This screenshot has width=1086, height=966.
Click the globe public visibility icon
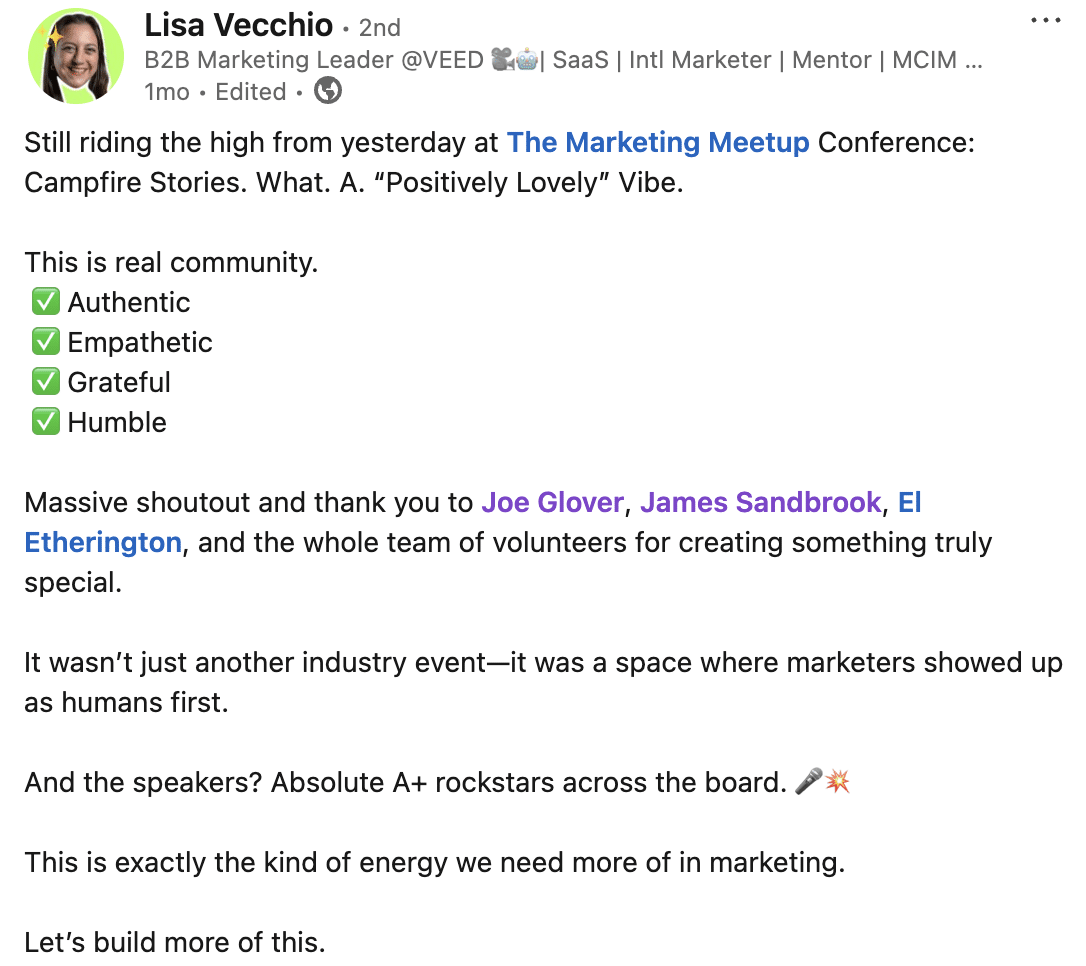[x=328, y=91]
